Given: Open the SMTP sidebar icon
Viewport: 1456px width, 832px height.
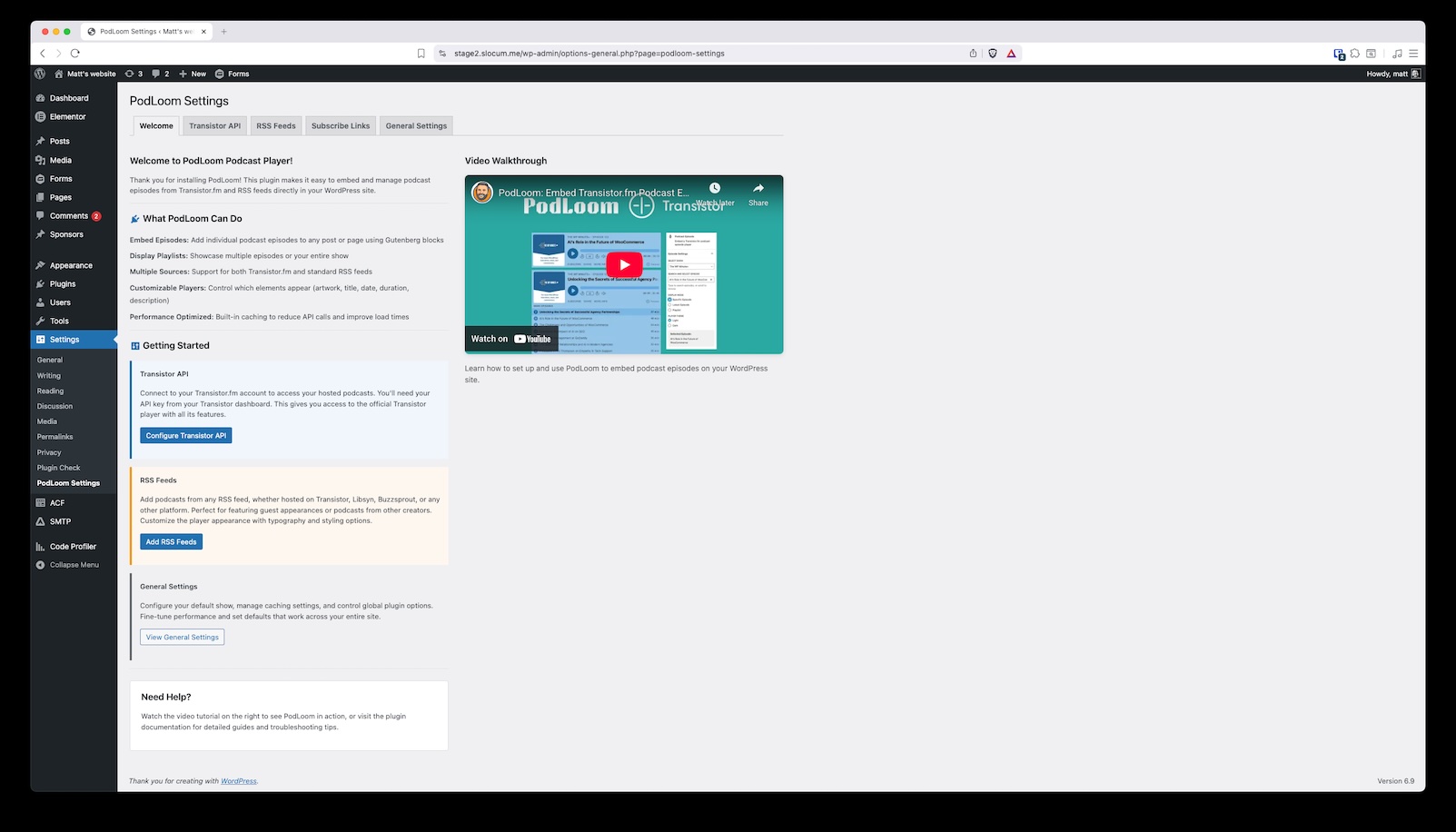Looking at the screenshot, I should (x=41, y=520).
